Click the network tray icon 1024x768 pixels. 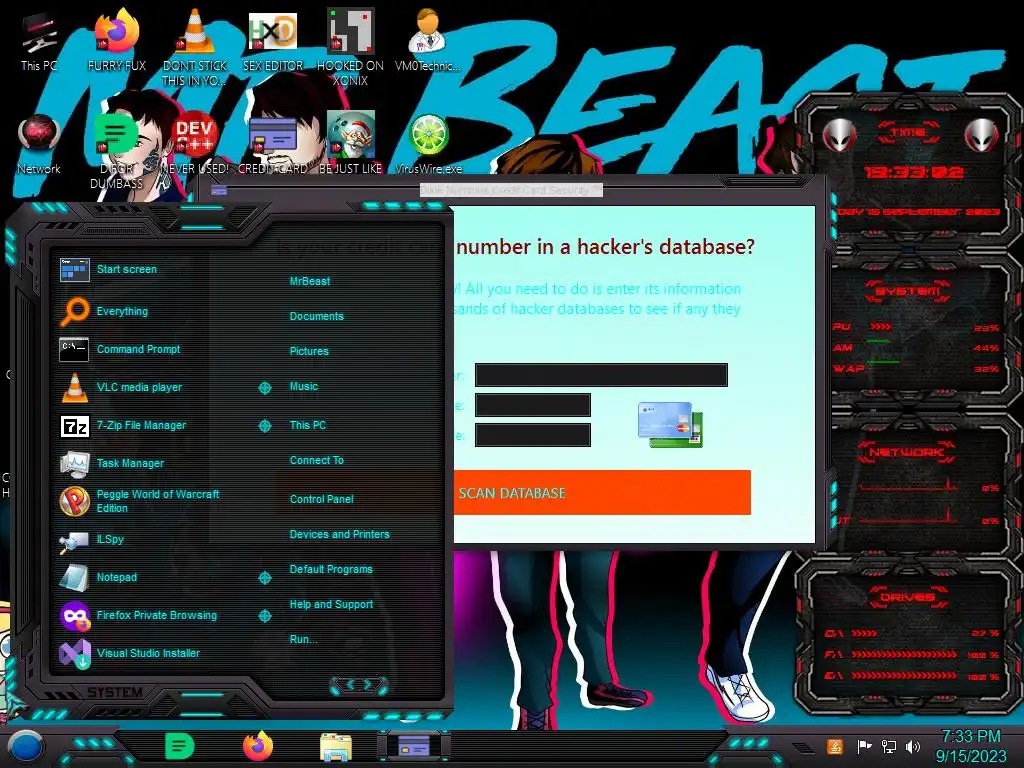coord(889,746)
